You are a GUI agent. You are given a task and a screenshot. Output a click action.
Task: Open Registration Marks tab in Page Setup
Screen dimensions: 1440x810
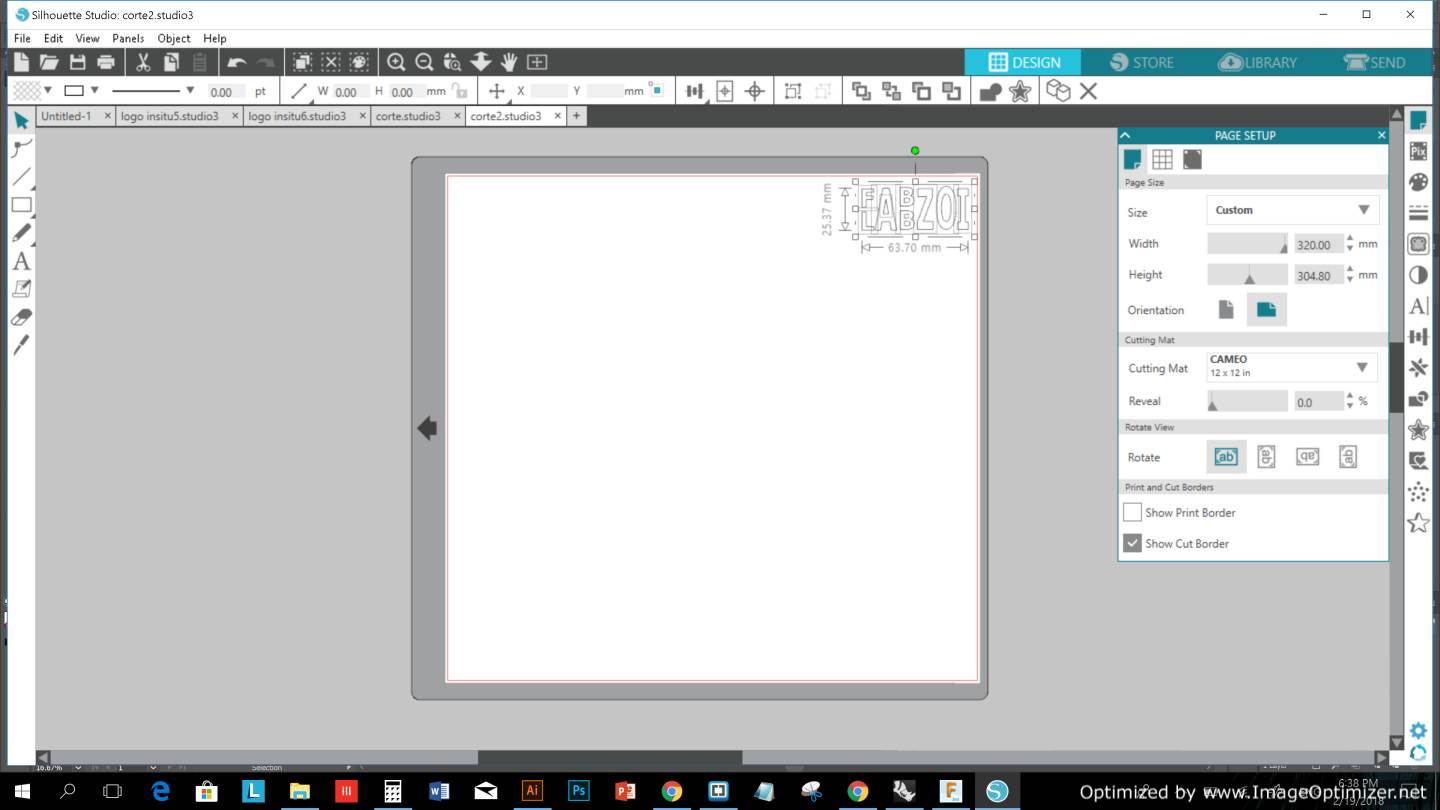point(1192,159)
